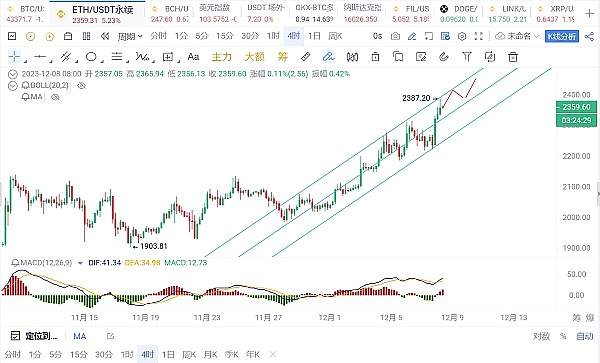Open the 周期 period dropdown
The image size is (600, 363).
(x=130, y=36)
